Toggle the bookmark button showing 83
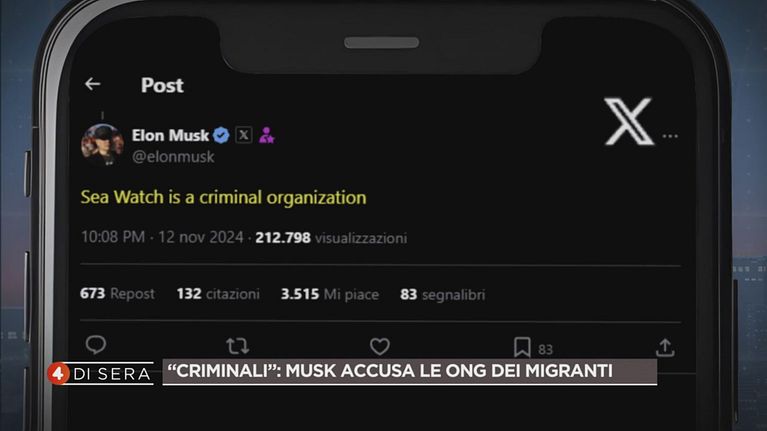 523,347
